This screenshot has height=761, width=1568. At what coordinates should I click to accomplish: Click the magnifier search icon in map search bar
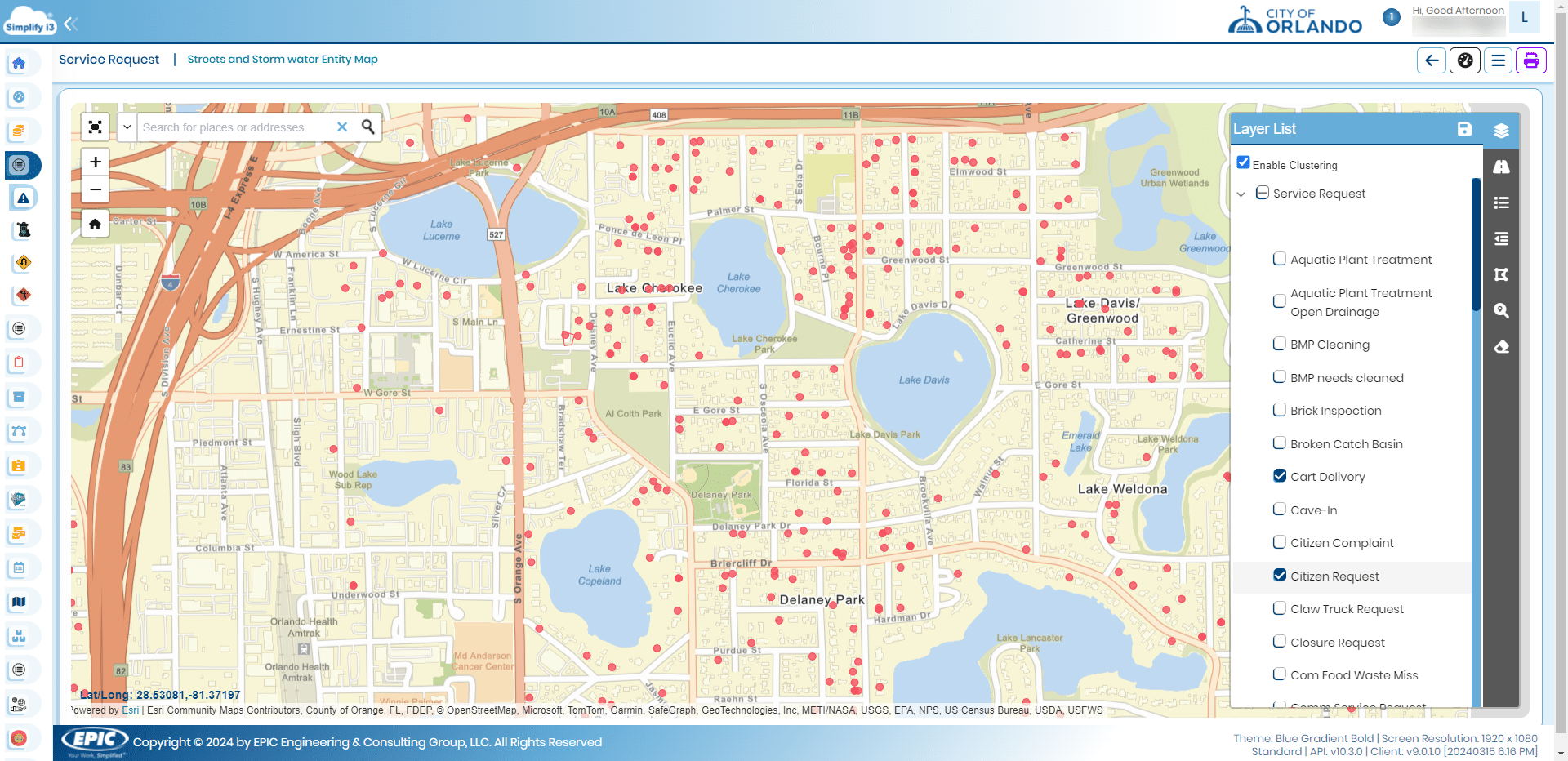tap(368, 127)
